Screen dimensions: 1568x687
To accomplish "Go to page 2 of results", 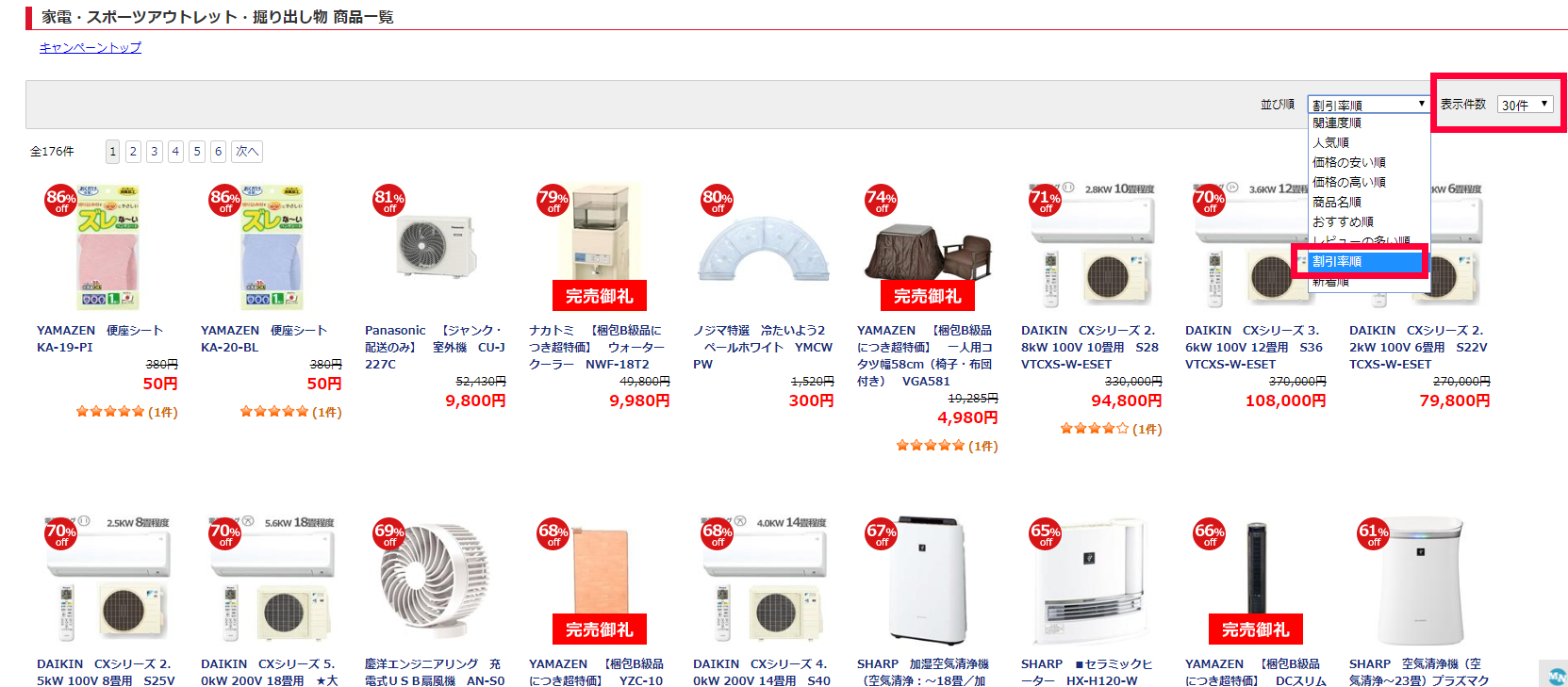I will click(x=133, y=151).
